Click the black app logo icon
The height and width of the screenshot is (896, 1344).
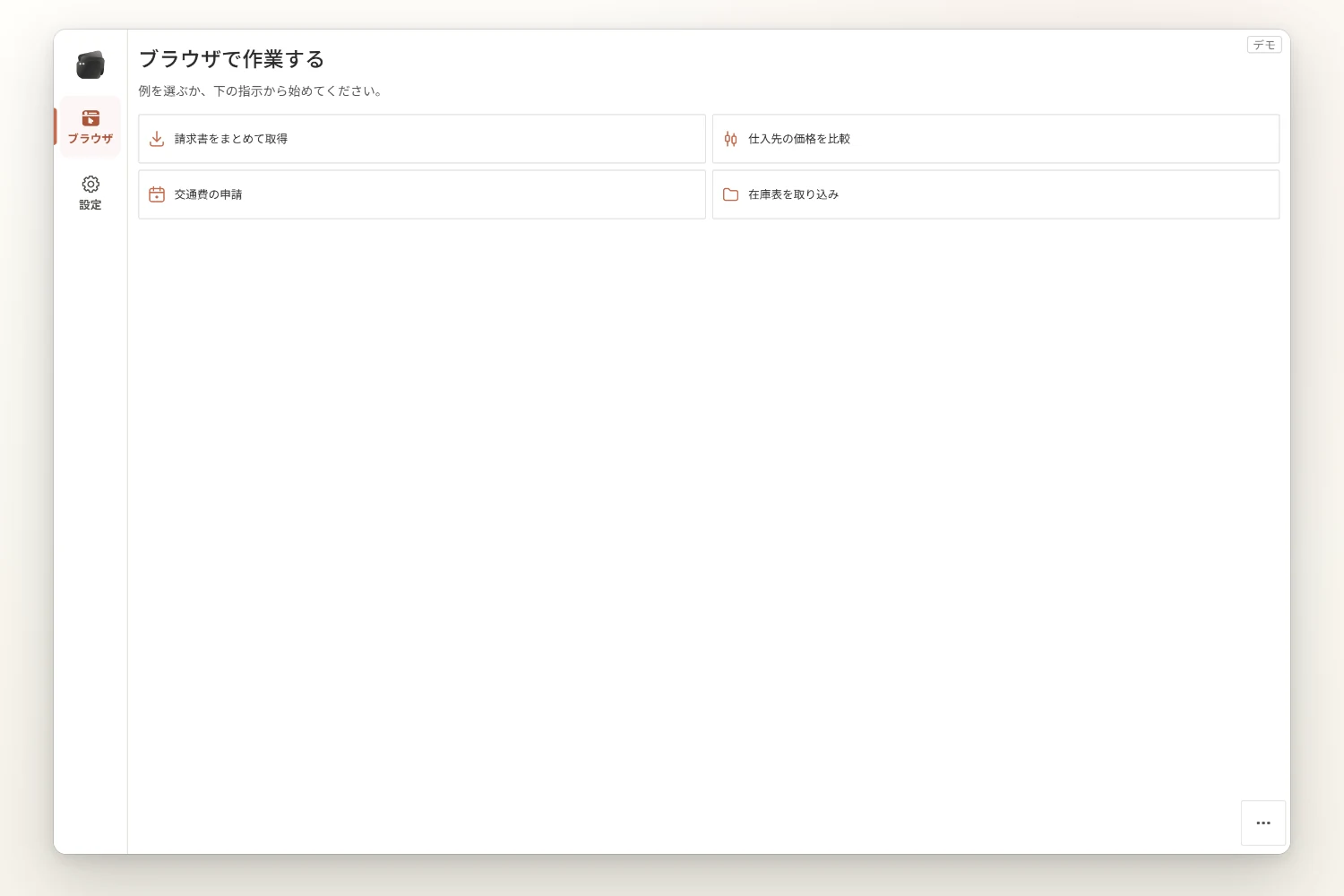90,65
